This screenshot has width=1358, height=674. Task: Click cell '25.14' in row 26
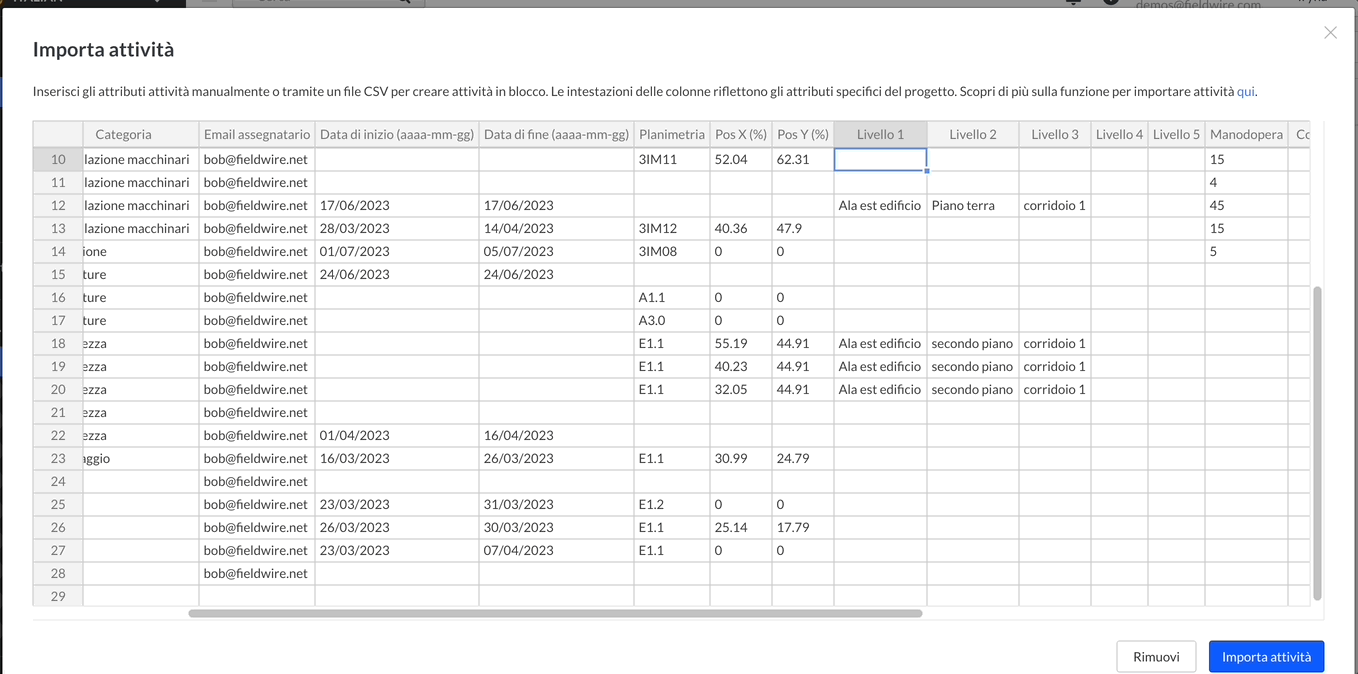point(741,527)
